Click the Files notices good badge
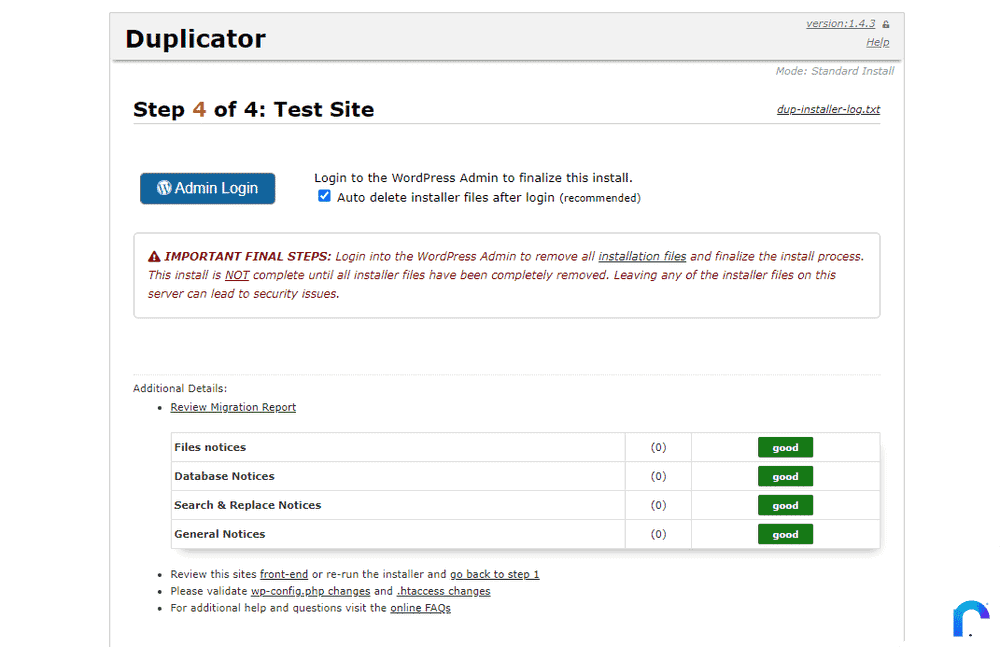This screenshot has width=1000, height=647. pyautogui.click(x=785, y=447)
